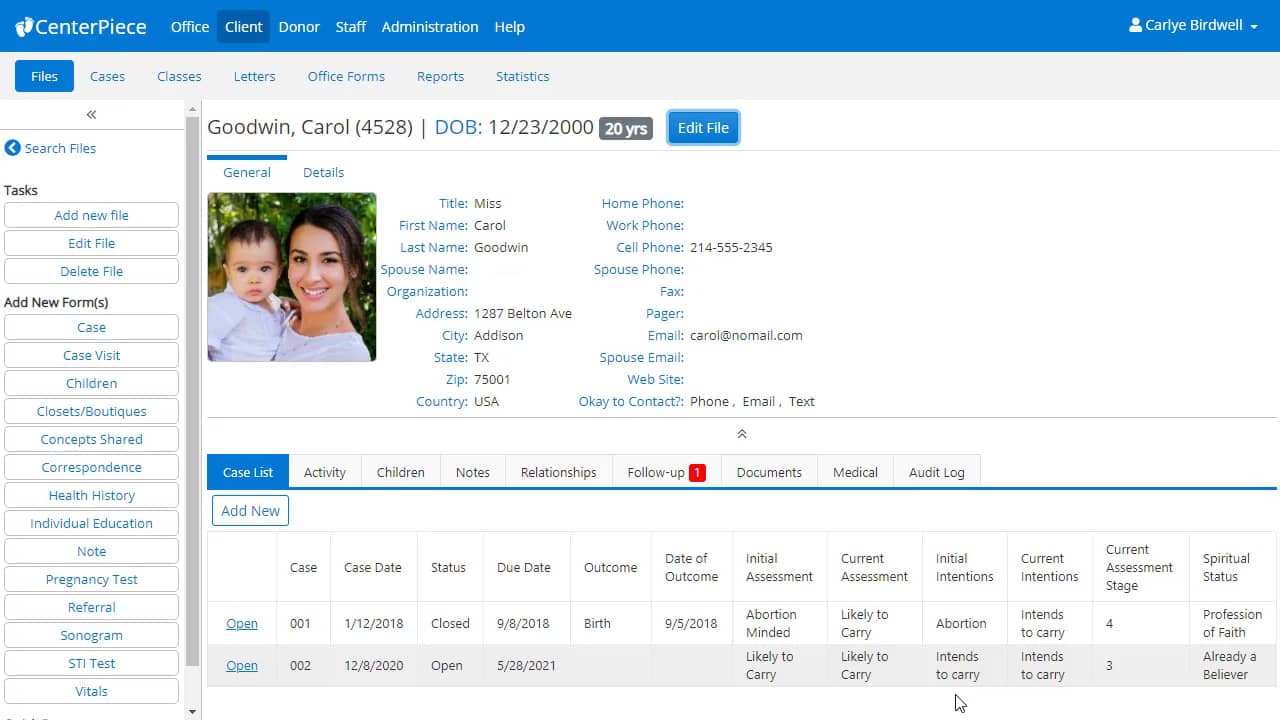Open the Children tab in case panel
The width and height of the screenshot is (1280, 720).
400,472
